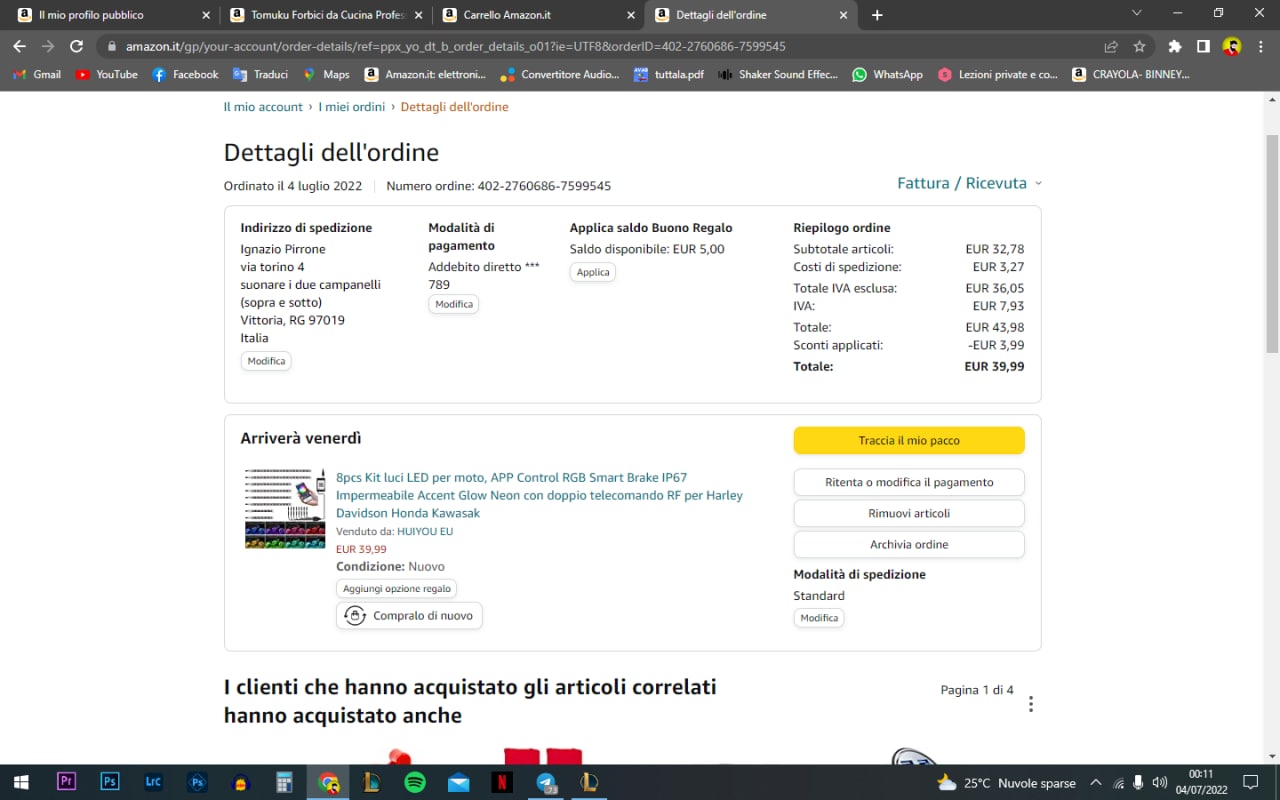Click the Traccia il mio pacco button

[x=908, y=441]
